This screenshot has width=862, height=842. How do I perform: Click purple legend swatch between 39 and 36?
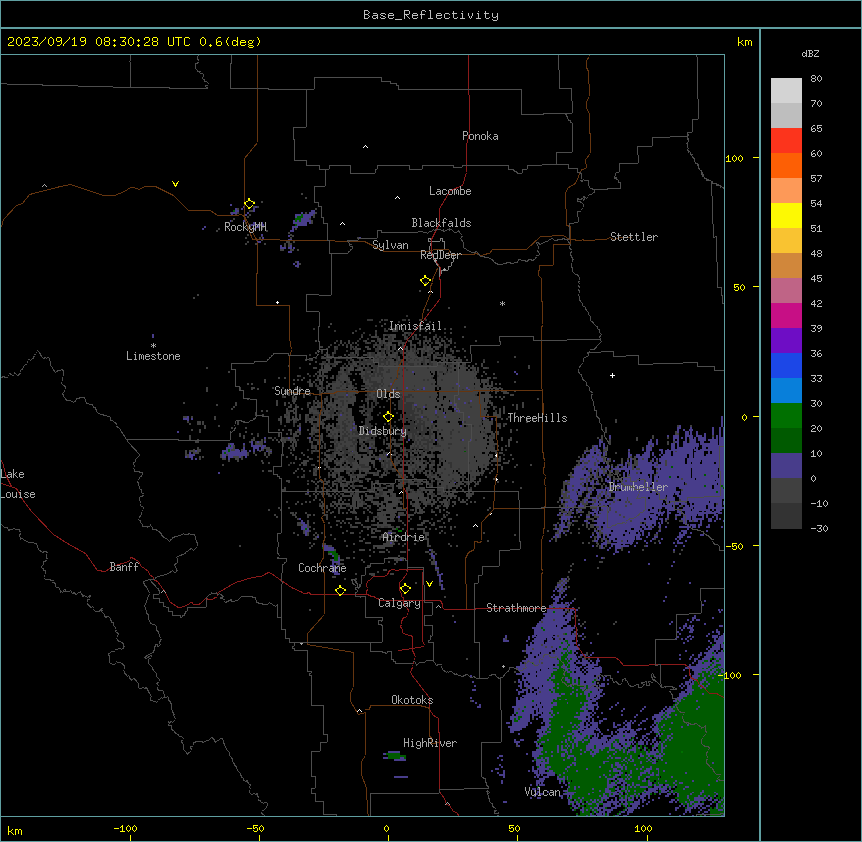(x=786, y=341)
